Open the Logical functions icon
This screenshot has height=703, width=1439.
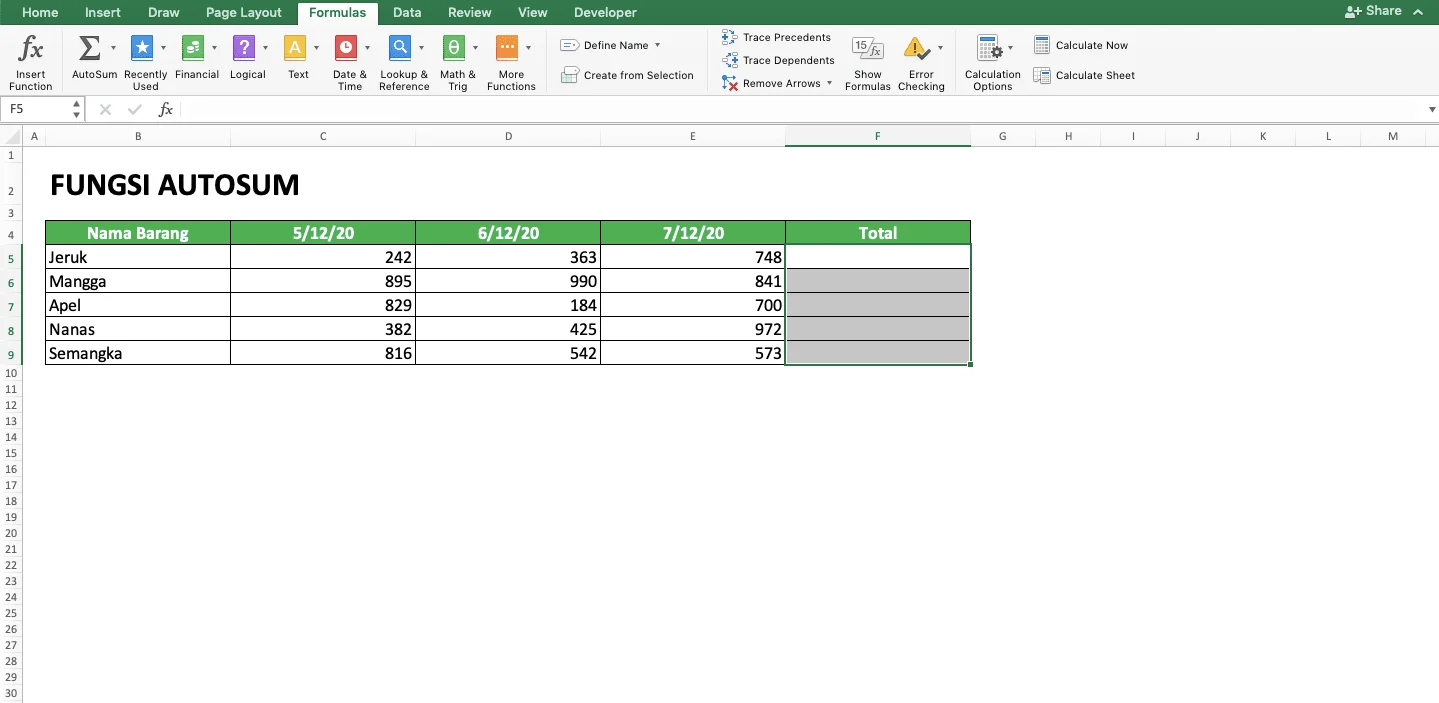coord(243,48)
